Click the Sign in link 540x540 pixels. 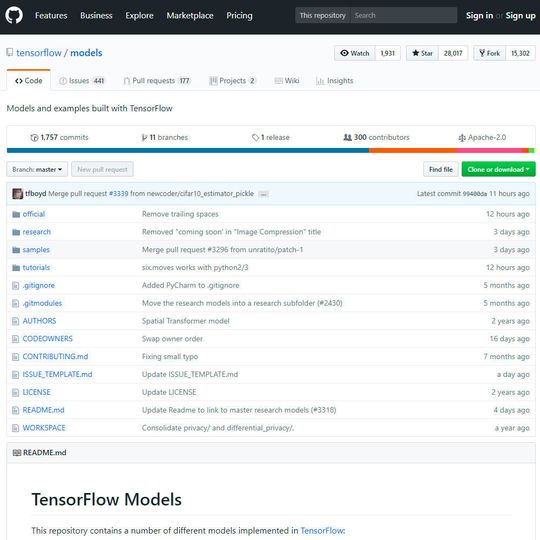pos(479,15)
